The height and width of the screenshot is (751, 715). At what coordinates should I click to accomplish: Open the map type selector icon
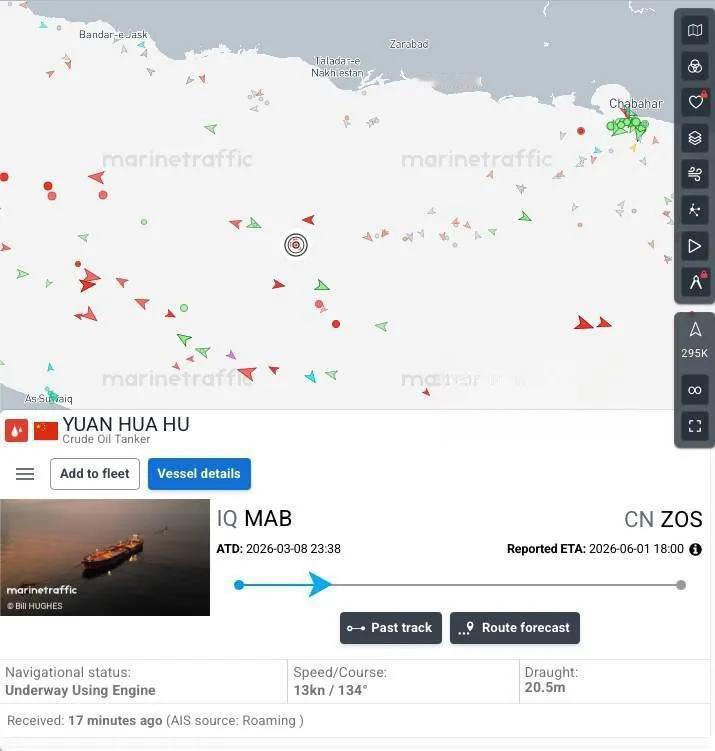(x=695, y=30)
